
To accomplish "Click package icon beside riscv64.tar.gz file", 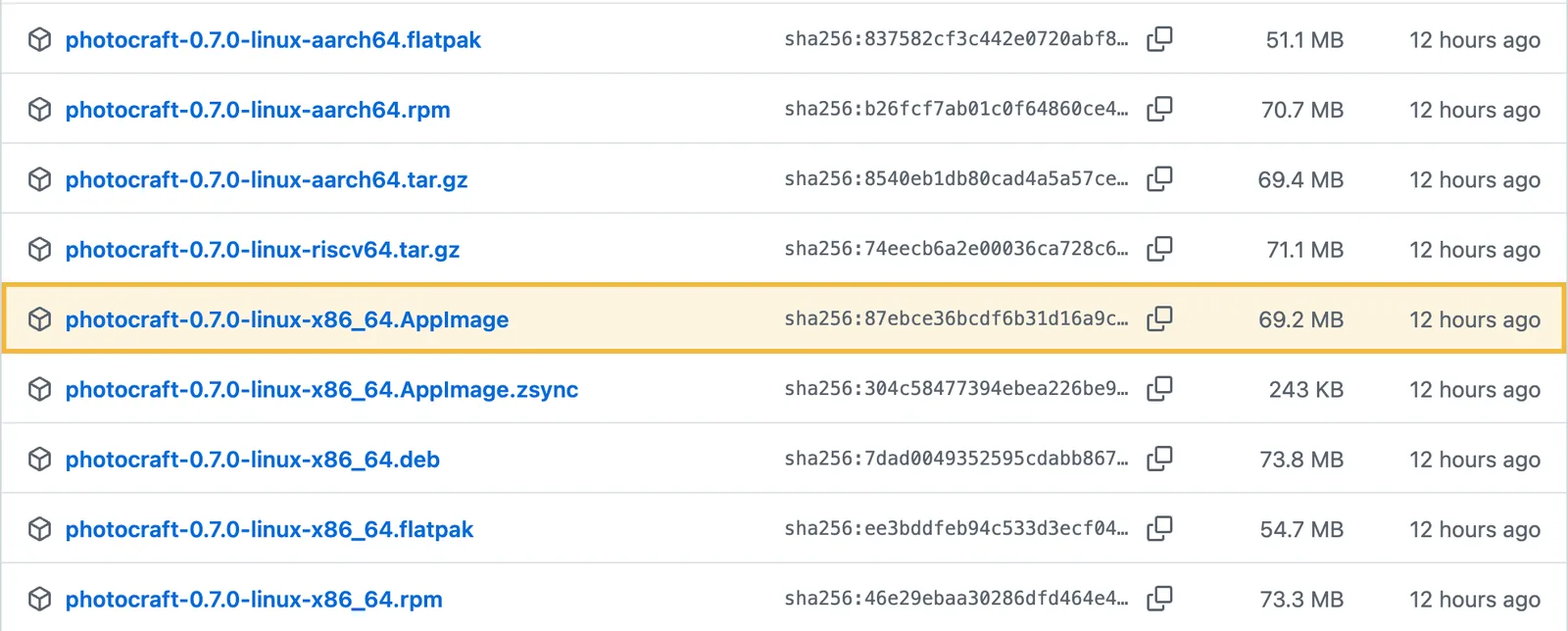I will [x=39, y=250].
